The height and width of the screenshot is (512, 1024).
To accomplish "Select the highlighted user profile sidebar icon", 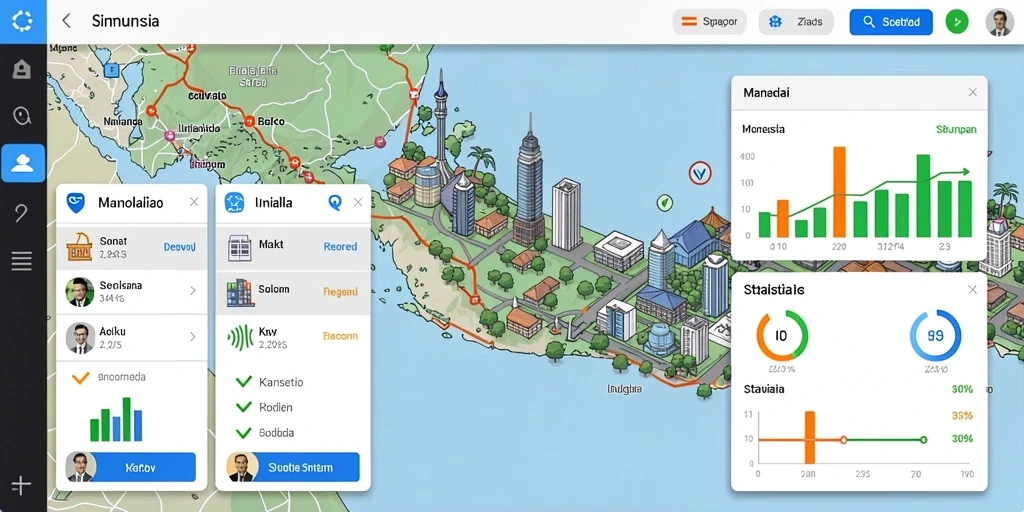I will [23, 163].
